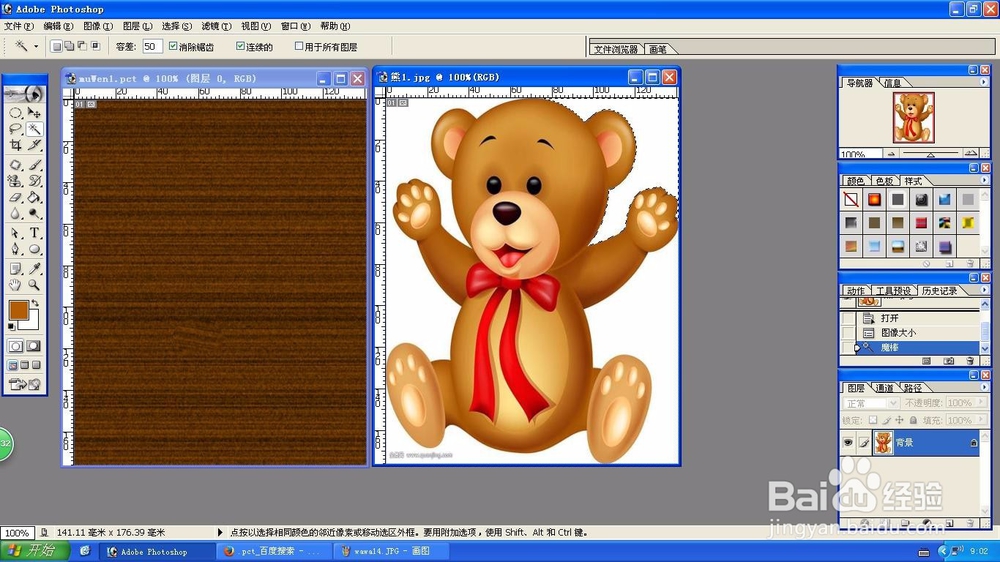Create new snapshot in History panel

[949, 361]
